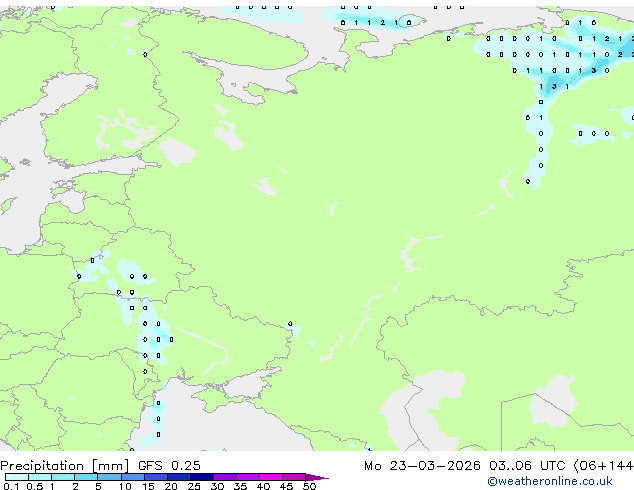Click the '20' legend scale value

pos(171,486)
